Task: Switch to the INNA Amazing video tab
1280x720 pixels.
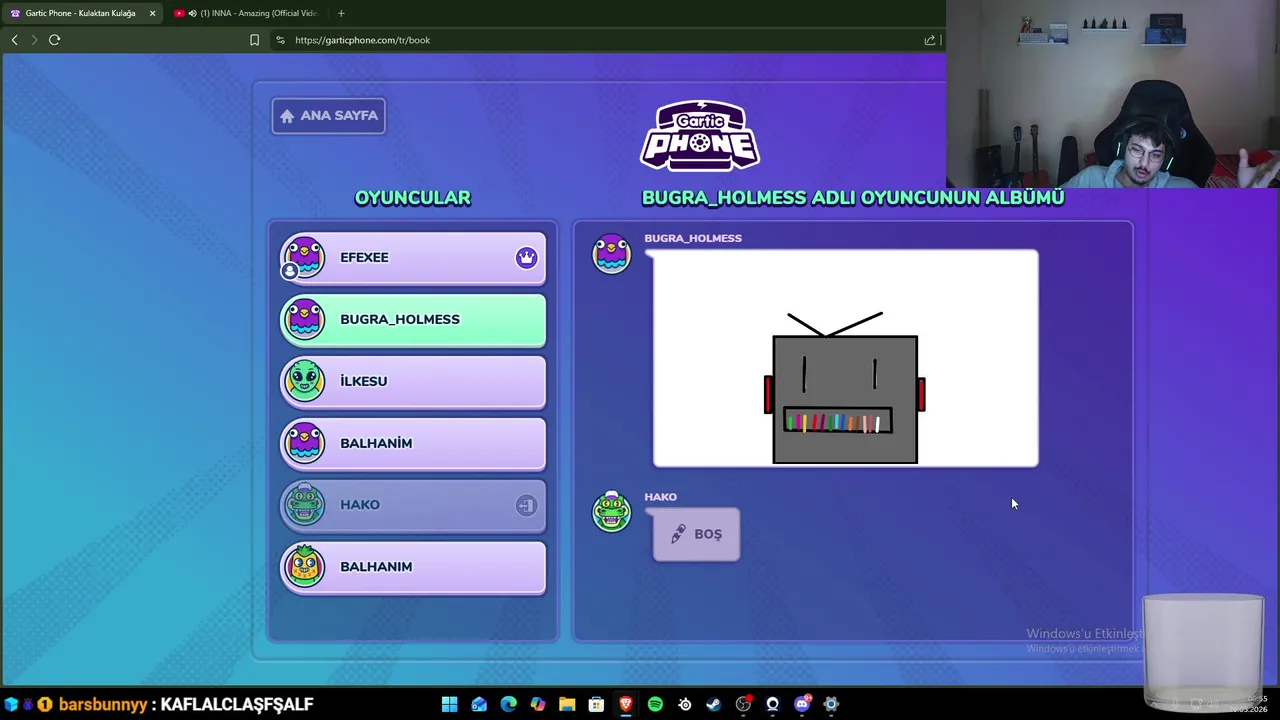Action: (x=247, y=13)
